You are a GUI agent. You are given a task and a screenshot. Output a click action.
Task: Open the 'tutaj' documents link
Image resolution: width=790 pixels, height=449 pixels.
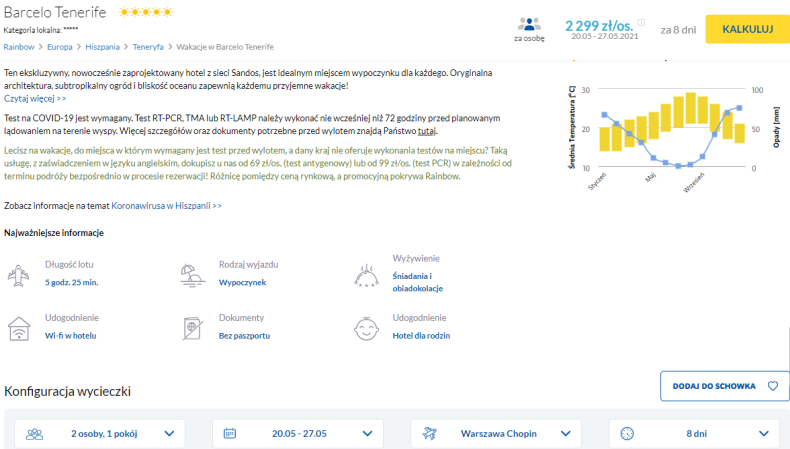(427, 131)
